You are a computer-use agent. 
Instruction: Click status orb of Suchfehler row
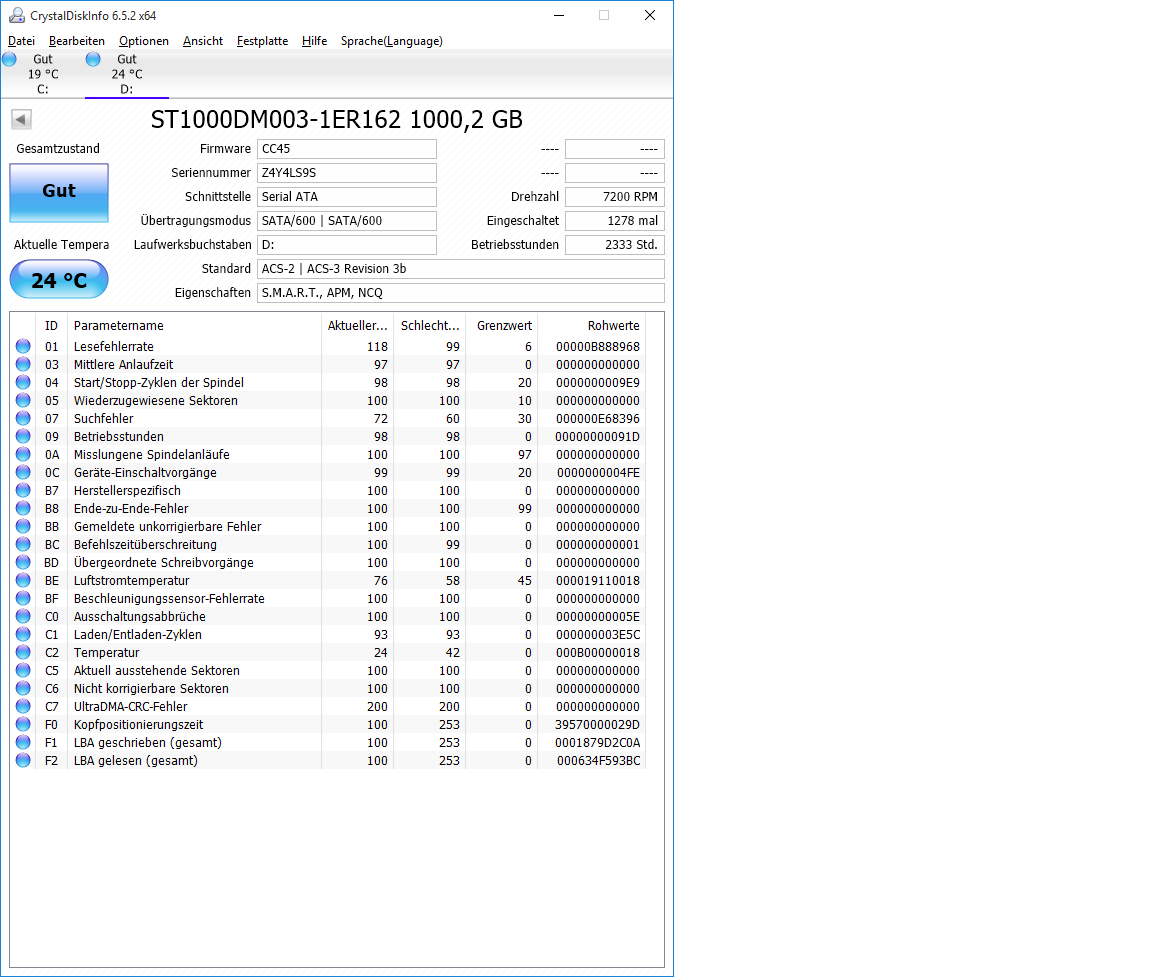[x=24, y=418]
